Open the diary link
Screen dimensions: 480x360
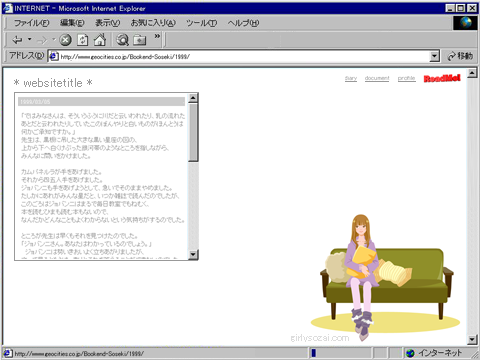pos(351,78)
